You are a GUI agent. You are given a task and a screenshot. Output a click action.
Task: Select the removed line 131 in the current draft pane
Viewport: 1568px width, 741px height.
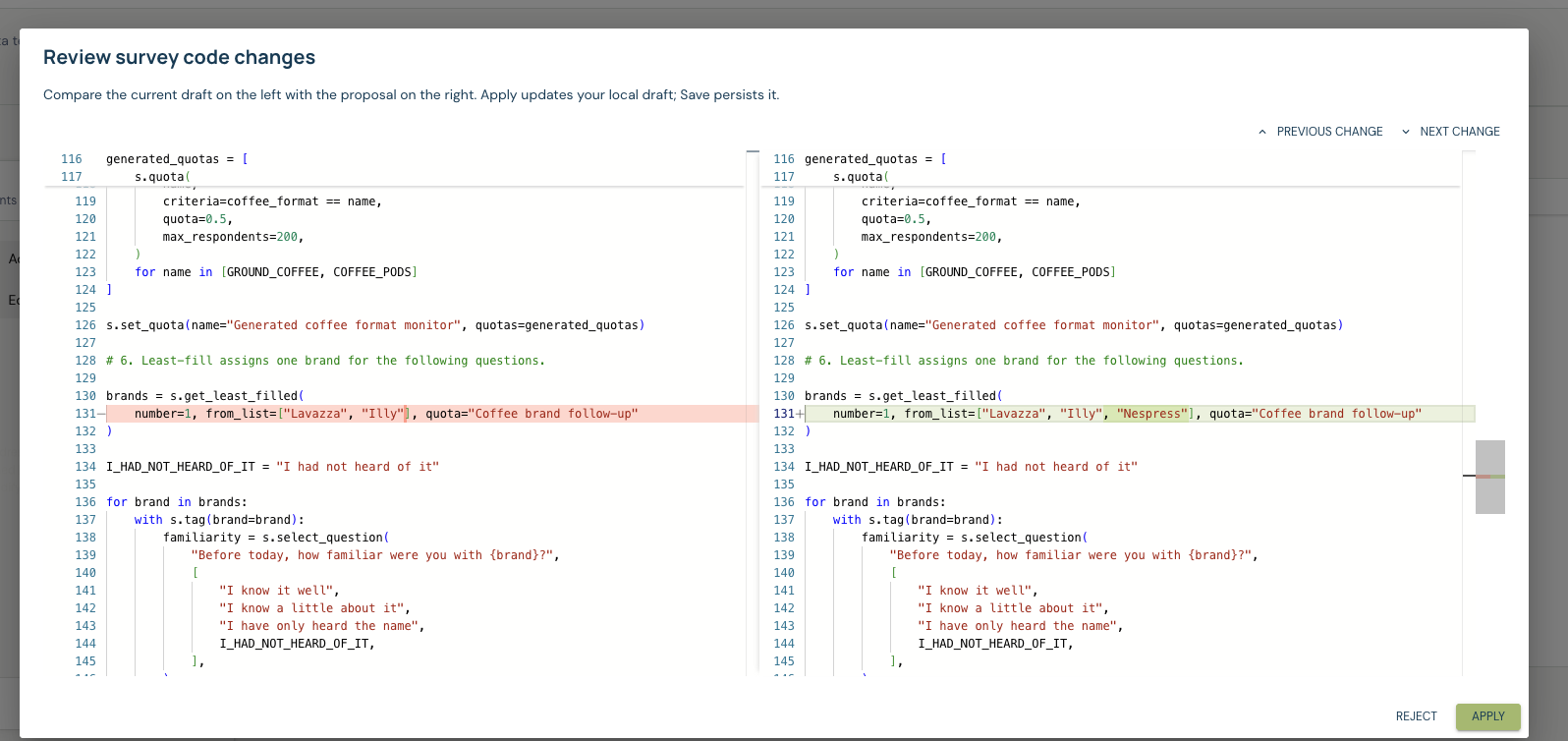[x=432, y=414]
